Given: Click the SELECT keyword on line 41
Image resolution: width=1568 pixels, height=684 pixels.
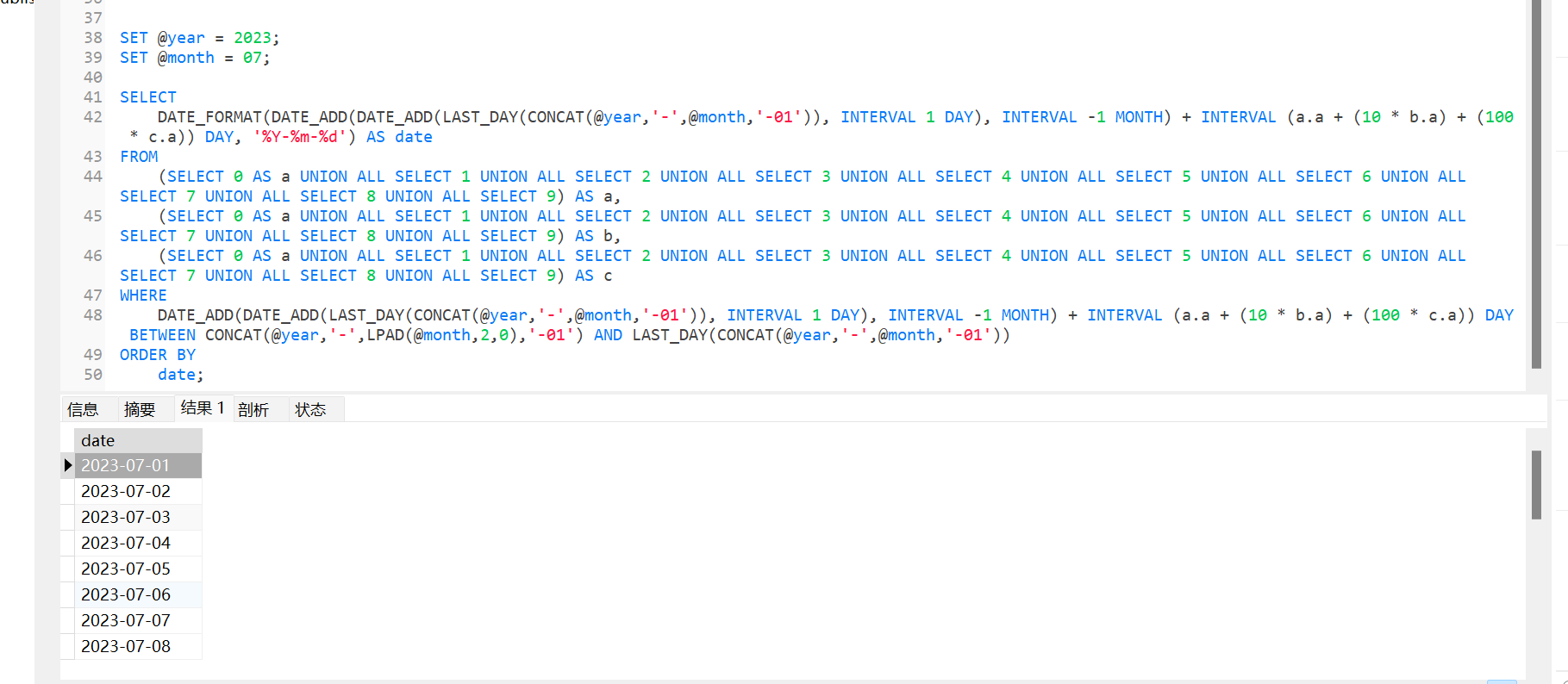Looking at the screenshot, I should [148, 97].
